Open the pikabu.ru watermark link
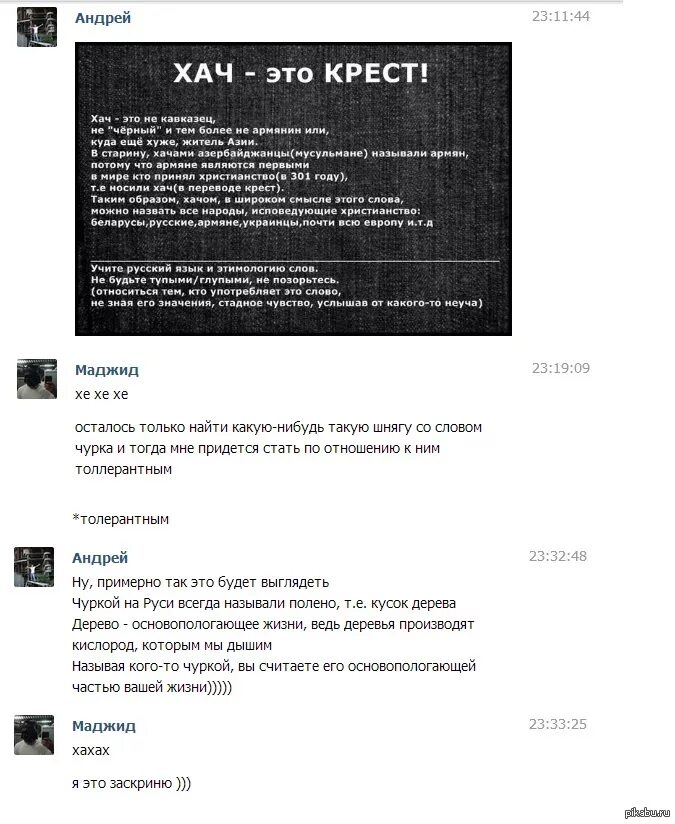Viewport: 675px width, 824px height. 647,813
